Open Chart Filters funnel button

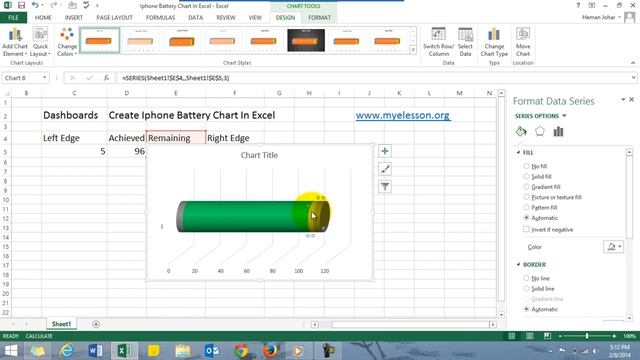(384, 187)
